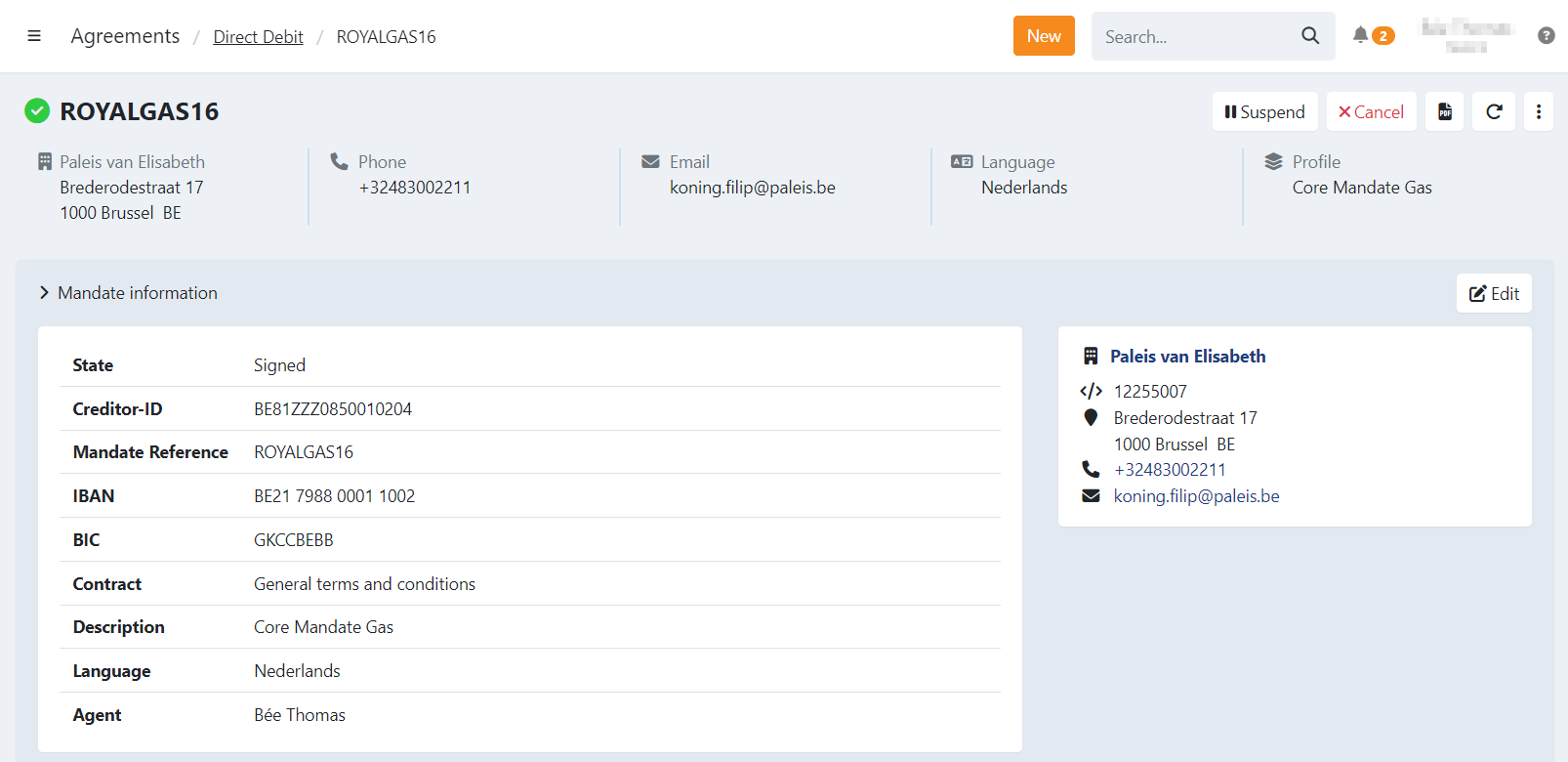Click the green signed status checkmark
Screen dimensions: 1568x762
pos(37,111)
